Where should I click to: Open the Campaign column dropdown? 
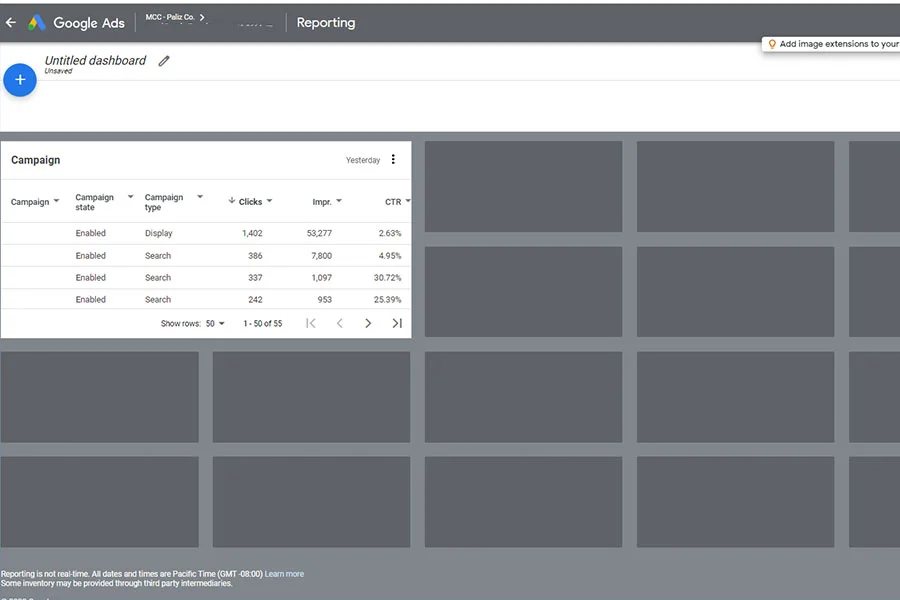tap(56, 201)
